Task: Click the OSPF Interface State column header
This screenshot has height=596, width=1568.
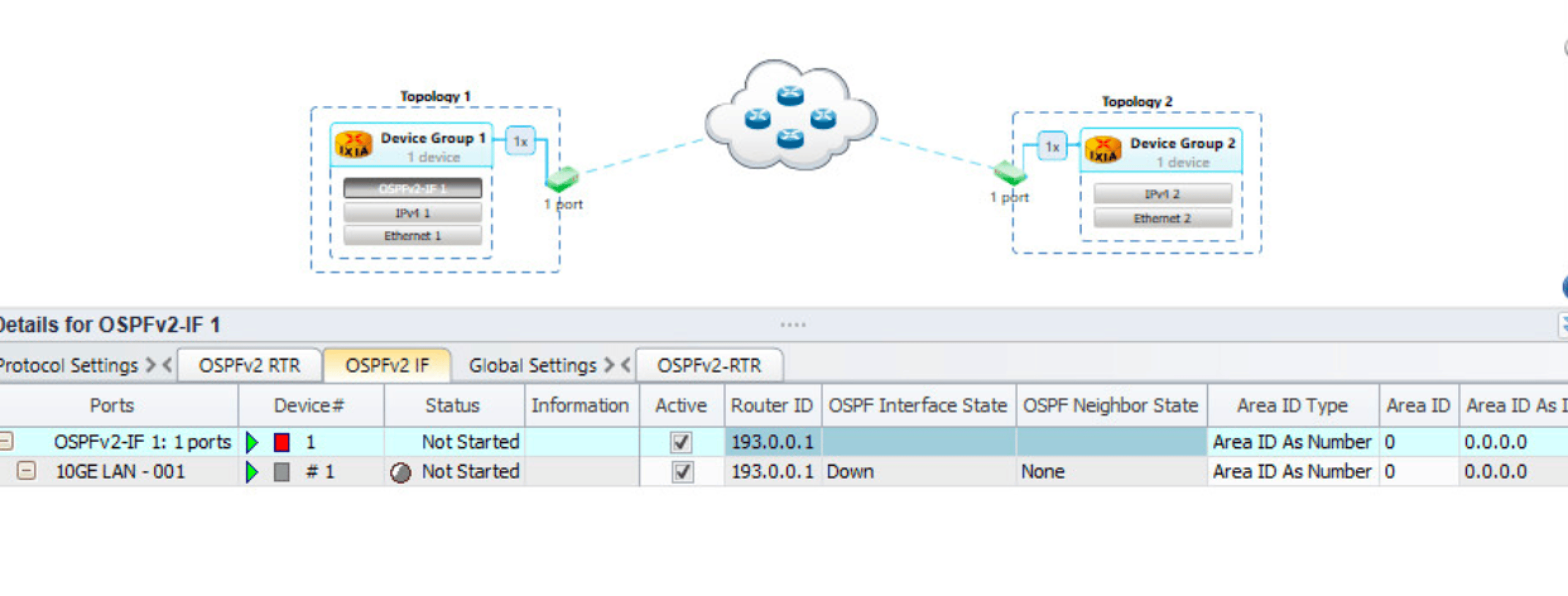Action: click(x=918, y=405)
